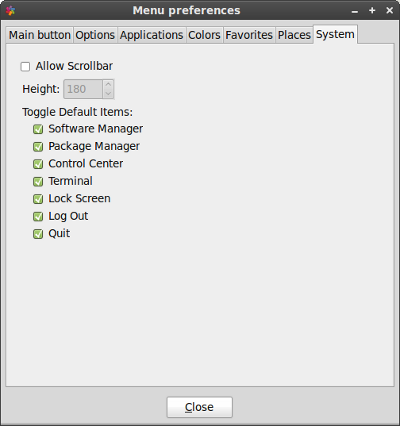Decrease Height with the down arrow
Image resolution: width=400 pixels, height=426 pixels.
click(x=108, y=94)
